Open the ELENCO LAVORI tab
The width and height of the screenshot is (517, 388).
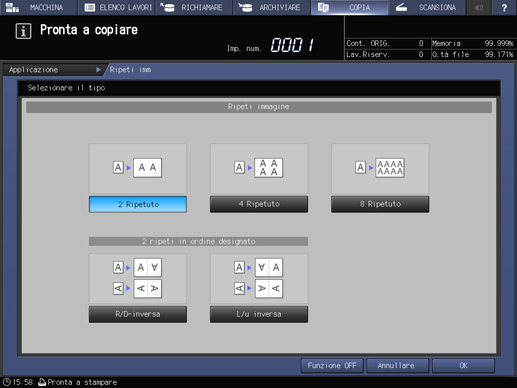[116, 7]
